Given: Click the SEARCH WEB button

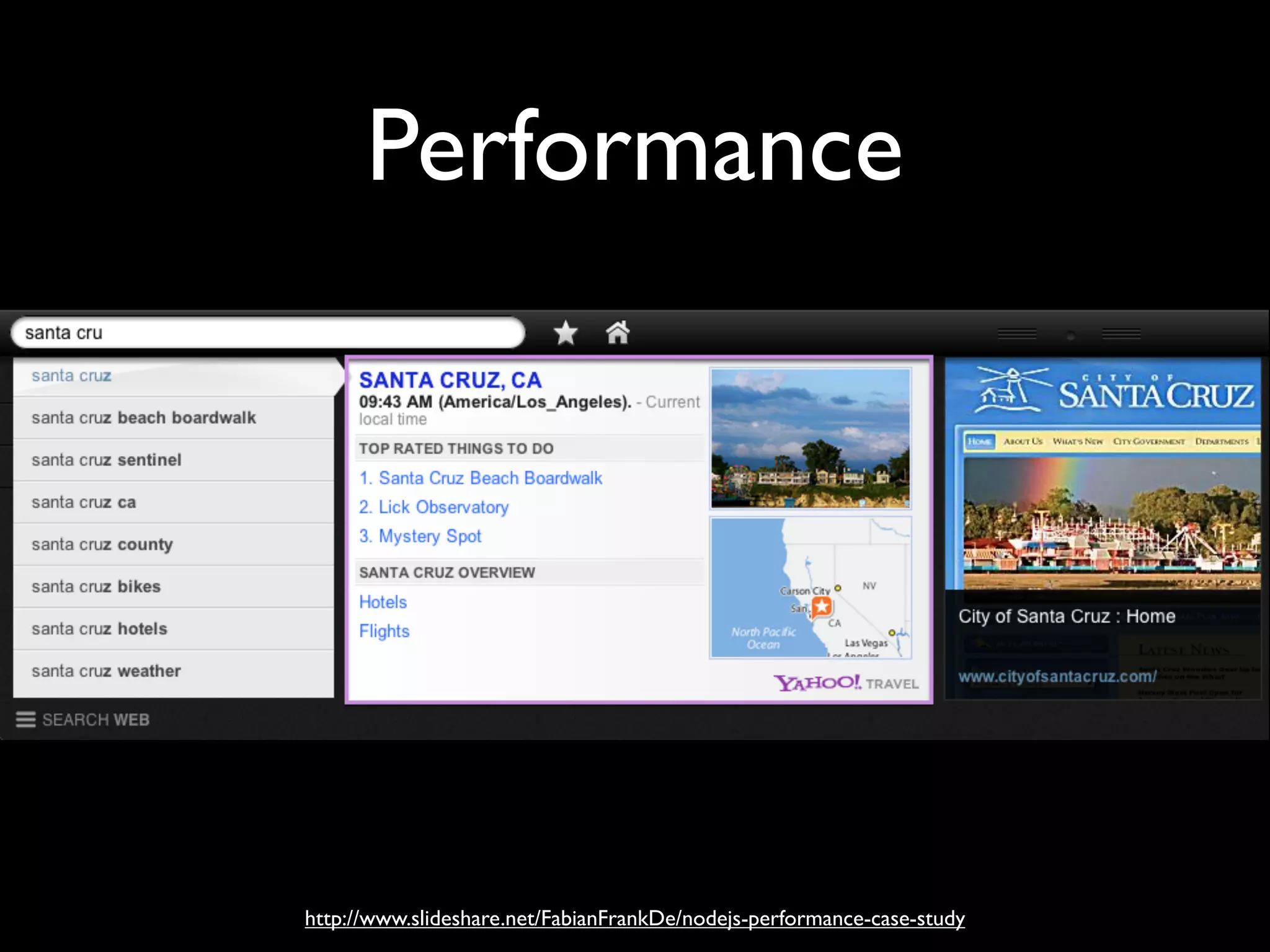Looking at the screenshot, I should pyautogui.click(x=82, y=720).
